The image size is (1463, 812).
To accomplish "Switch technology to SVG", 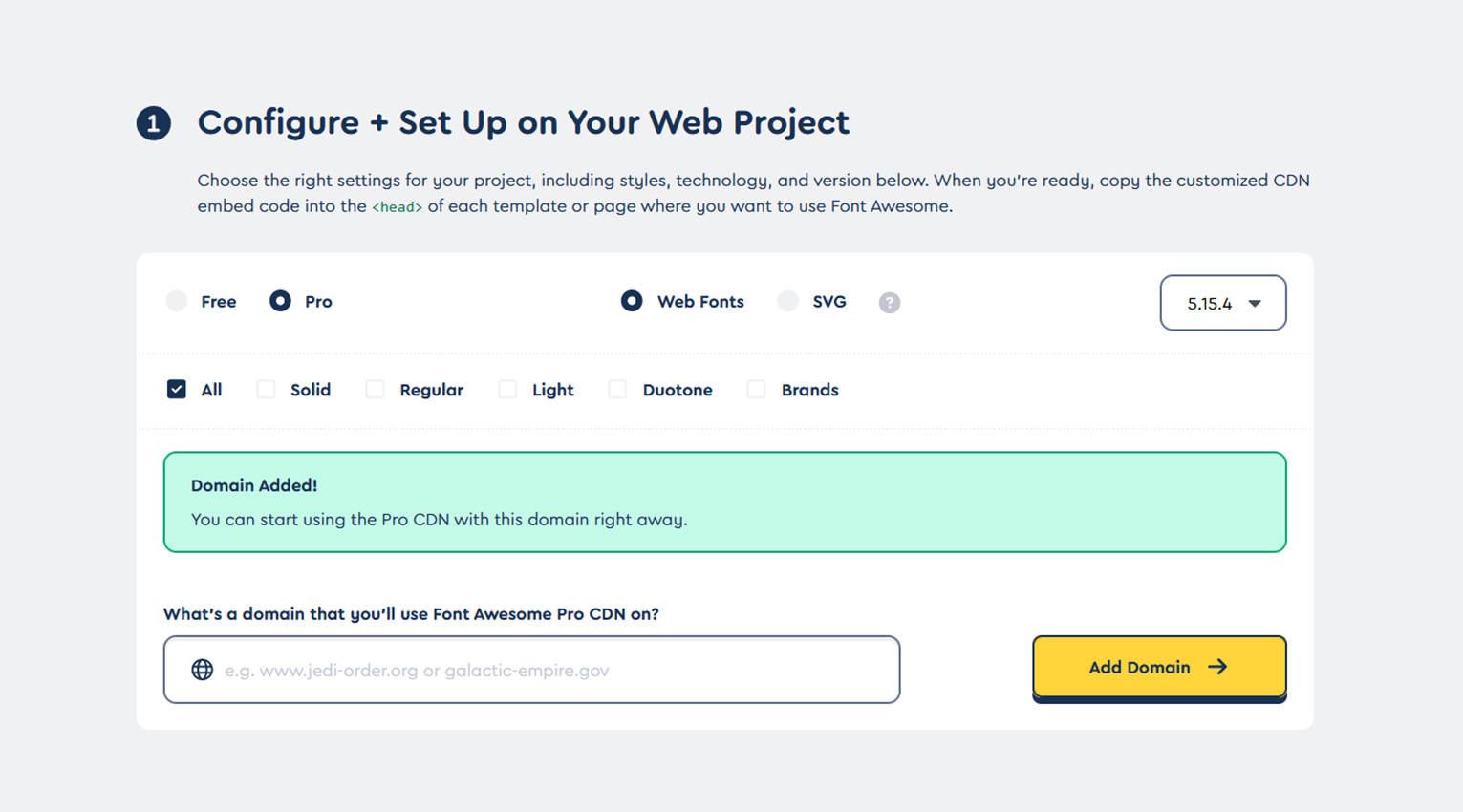I will (787, 301).
